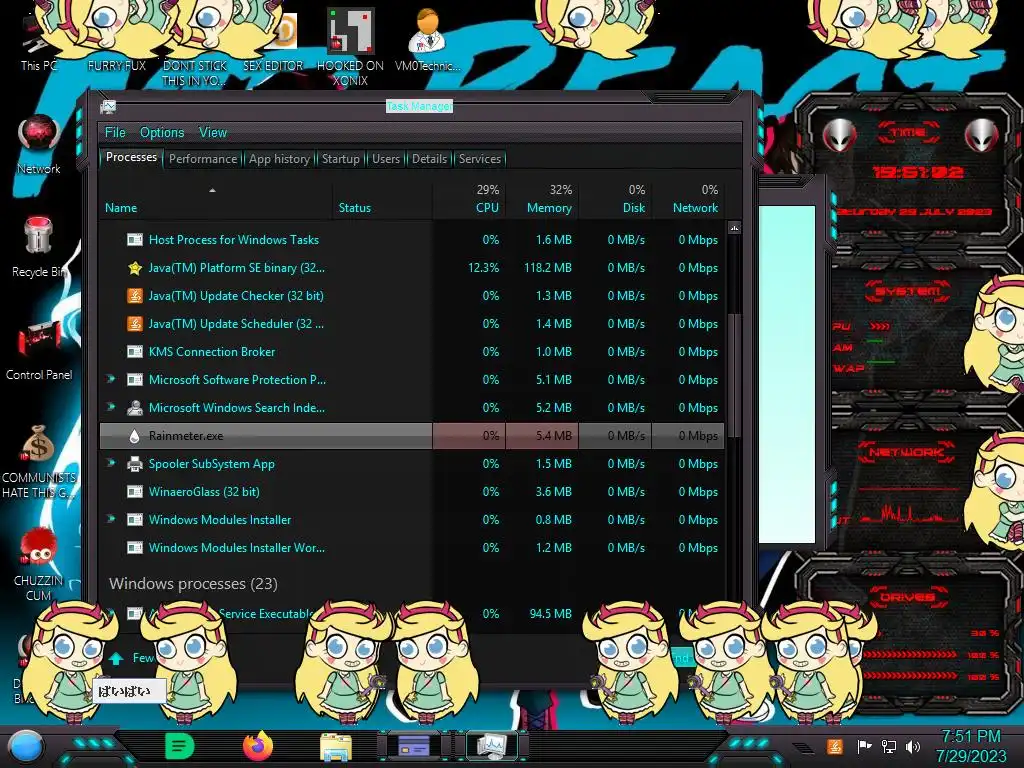Viewport: 1024px width, 768px height.
Task: Click the Windows processes (23) group header
Action: click(193, 583)
